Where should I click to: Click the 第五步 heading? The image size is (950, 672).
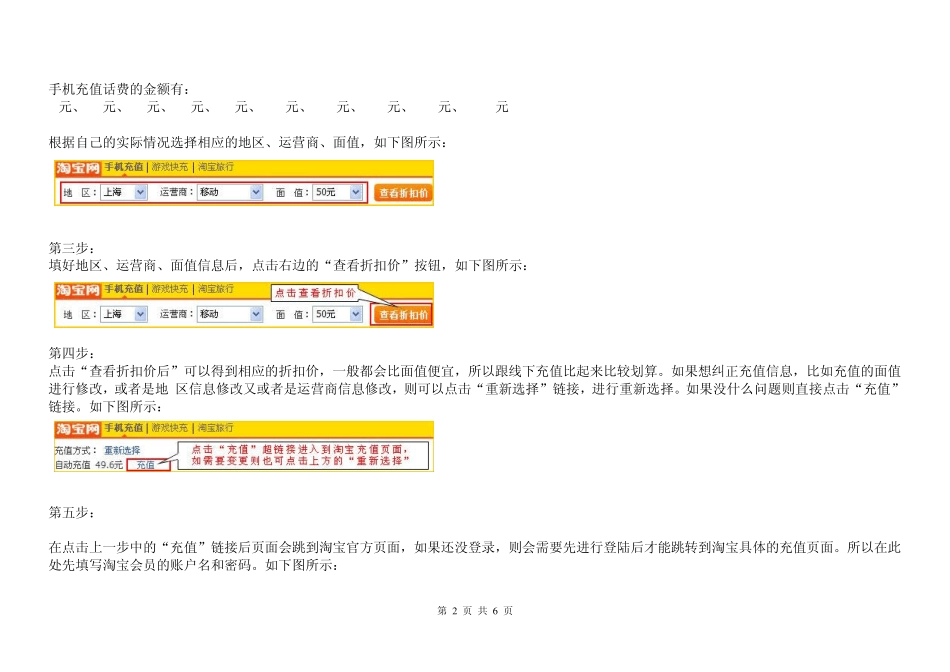coord(71,513)
